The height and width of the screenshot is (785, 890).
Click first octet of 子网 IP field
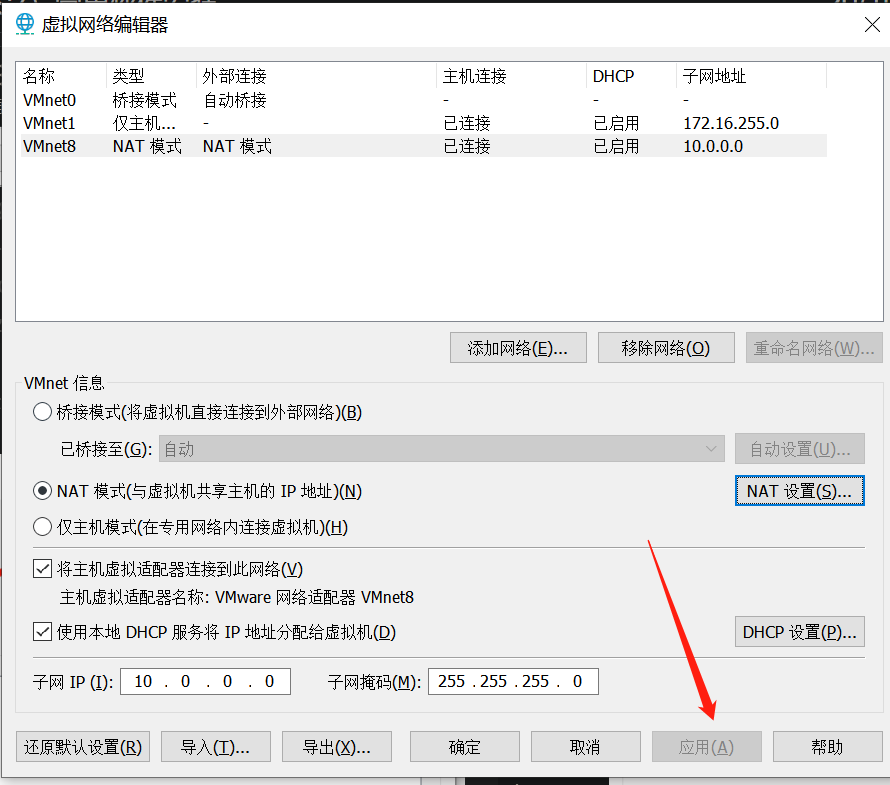click(143, 681)
